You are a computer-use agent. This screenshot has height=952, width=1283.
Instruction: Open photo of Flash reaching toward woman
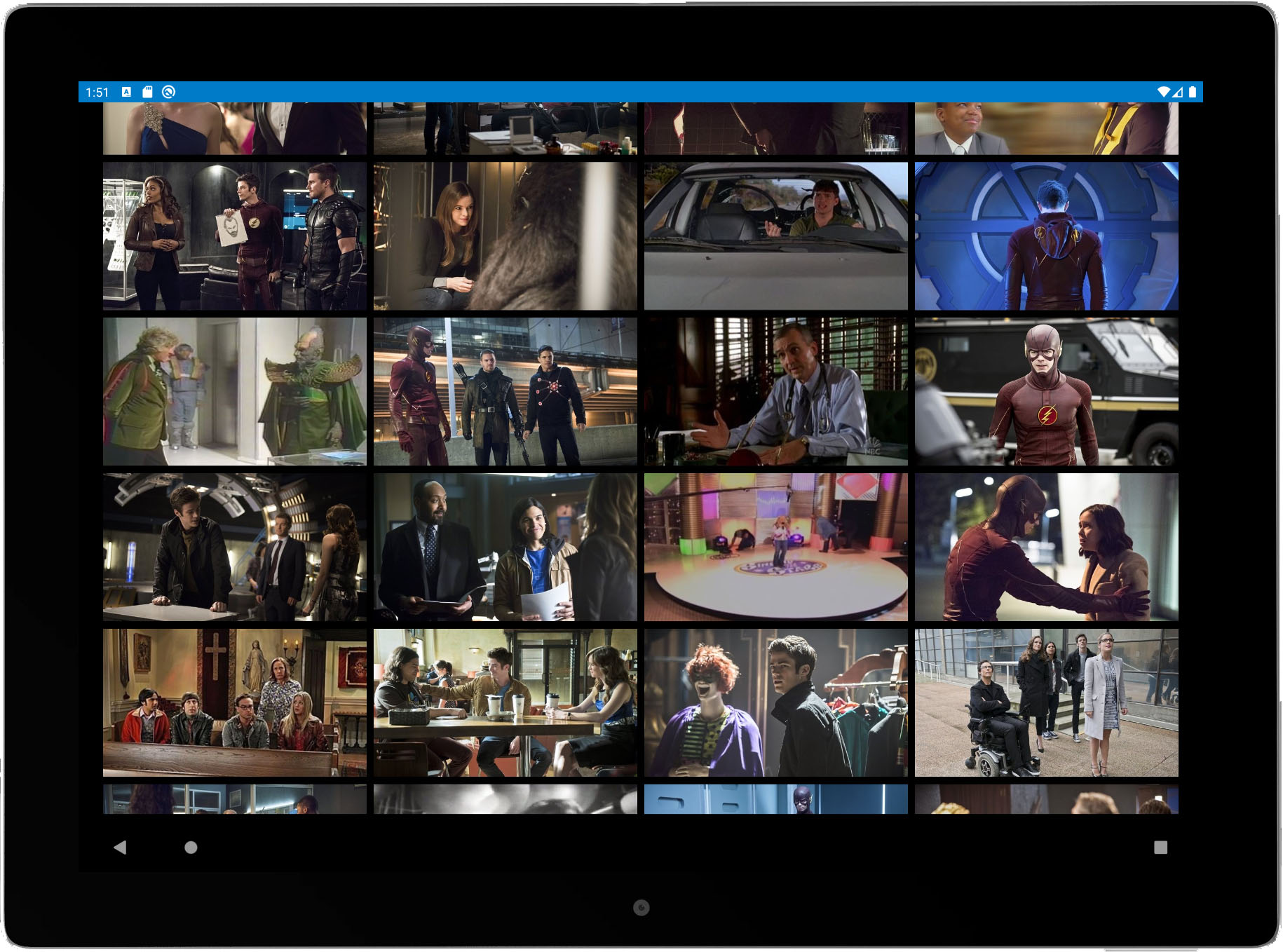coord(1046,548)
